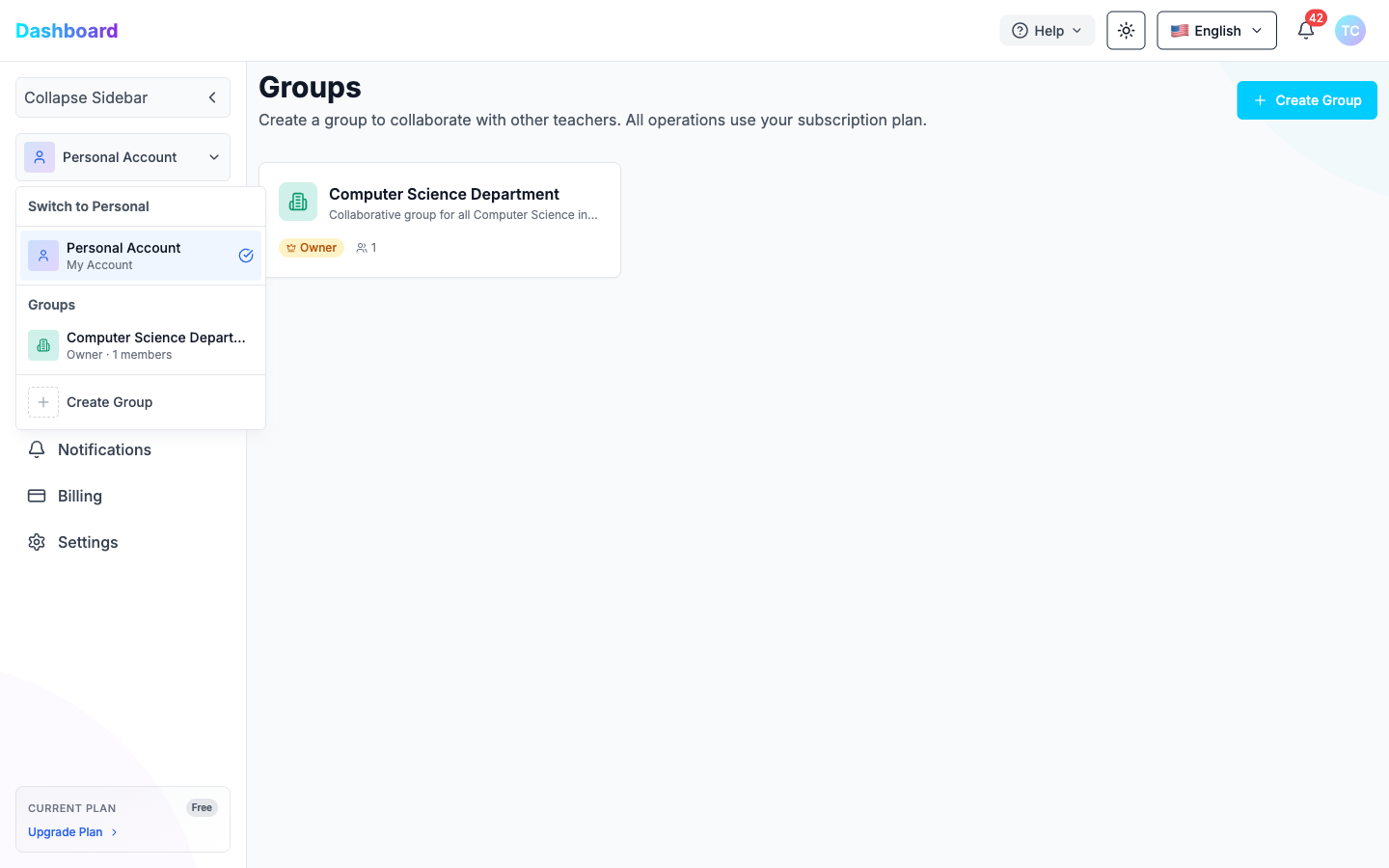Open the notifications bell in header

1305,31
